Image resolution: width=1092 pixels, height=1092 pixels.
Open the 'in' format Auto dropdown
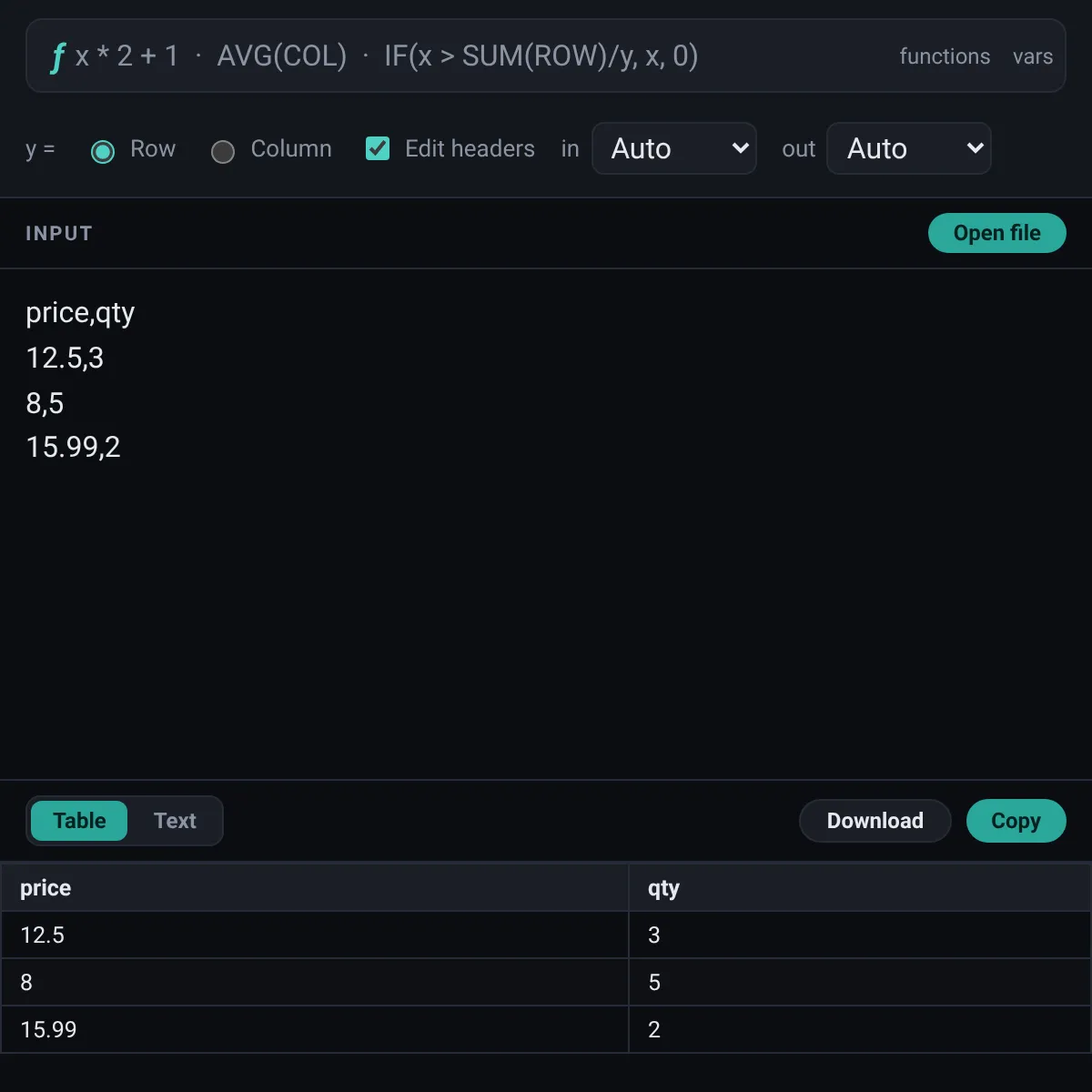coord(674,148)
